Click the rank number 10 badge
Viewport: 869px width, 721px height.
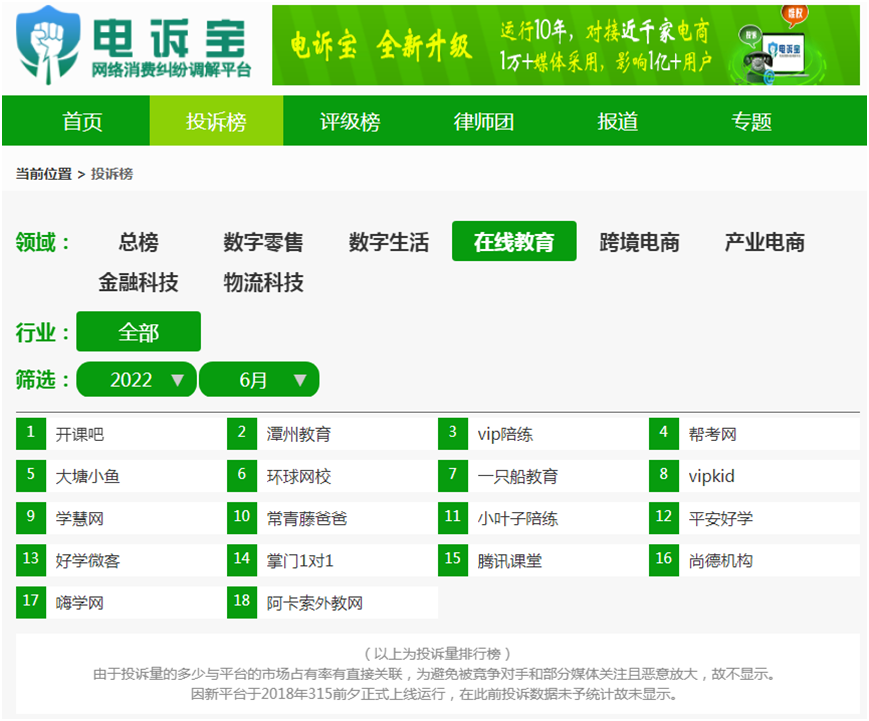[x=242, y=518]
